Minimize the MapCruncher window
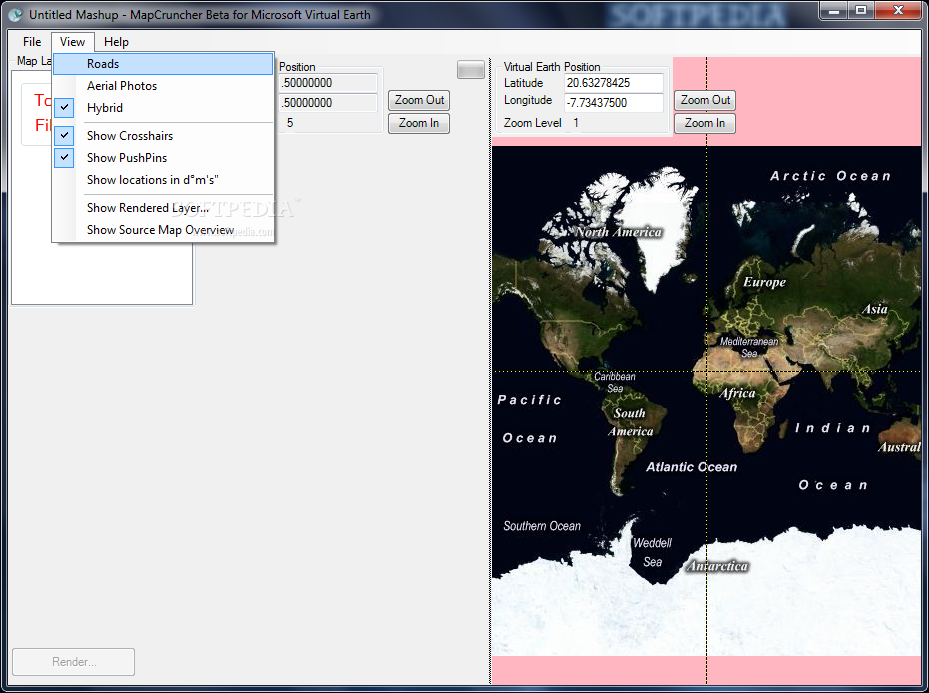 [x=834, y=11]
